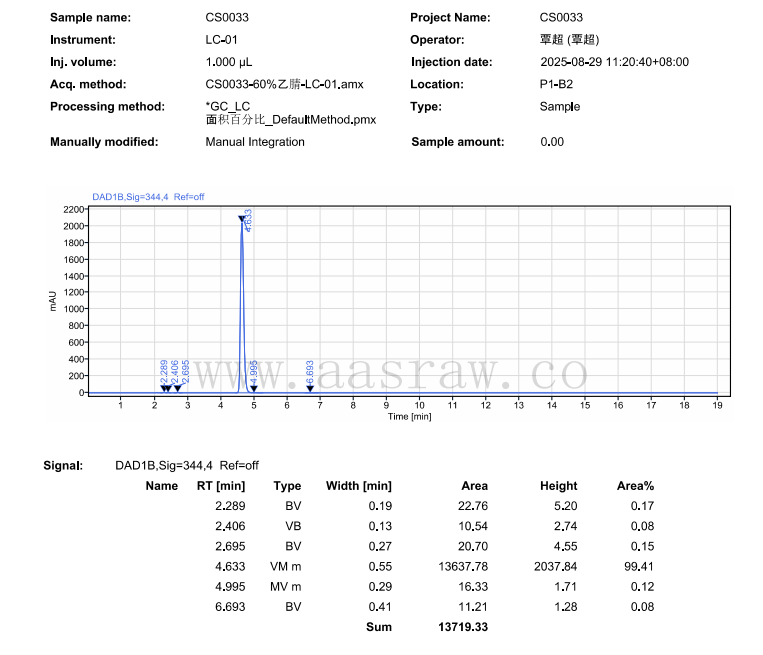The width and height of the screenshot is (763, 655).
Task: Select the Area% column header
Action: pyautogui.click(x=635, y=486)
